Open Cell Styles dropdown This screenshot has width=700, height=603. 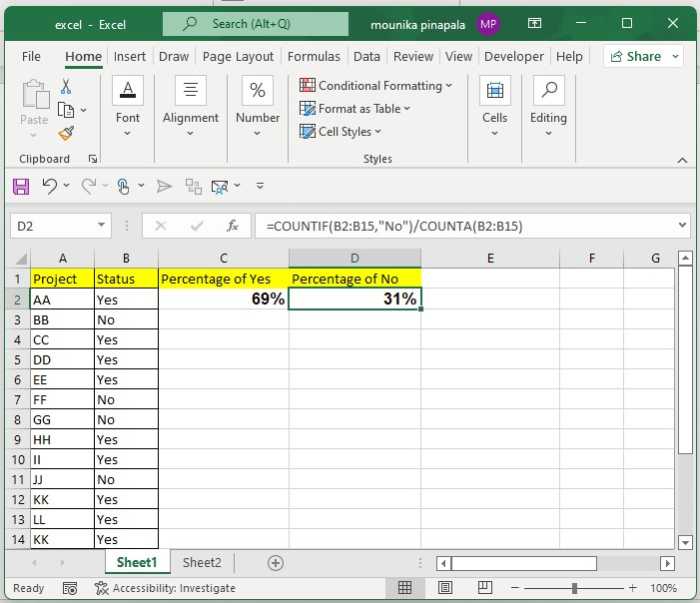click(x=340, y=132)
